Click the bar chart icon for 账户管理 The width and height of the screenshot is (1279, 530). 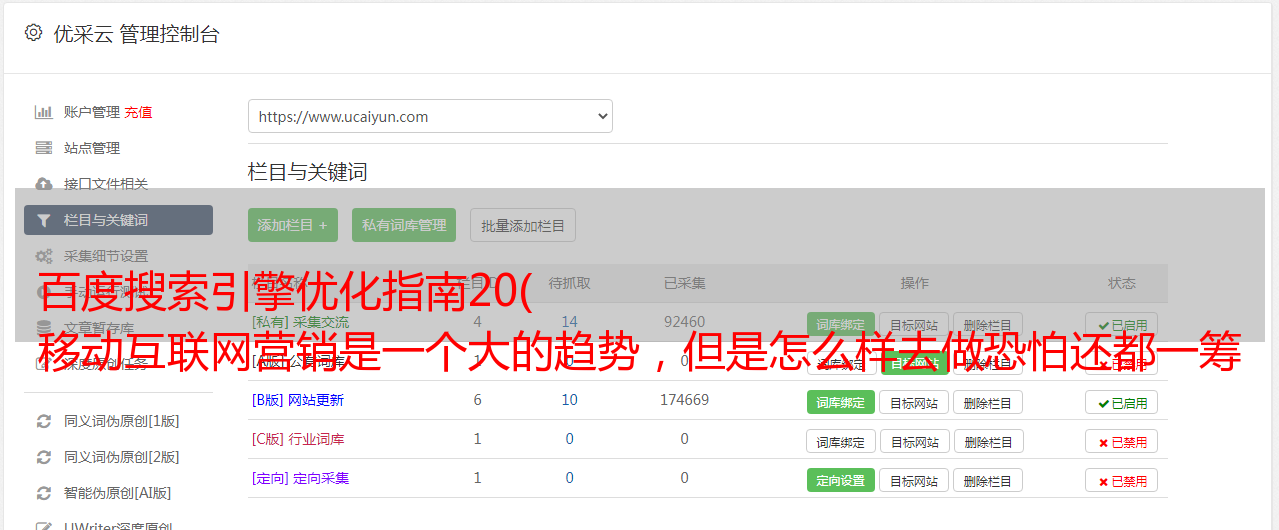(44, 112)
